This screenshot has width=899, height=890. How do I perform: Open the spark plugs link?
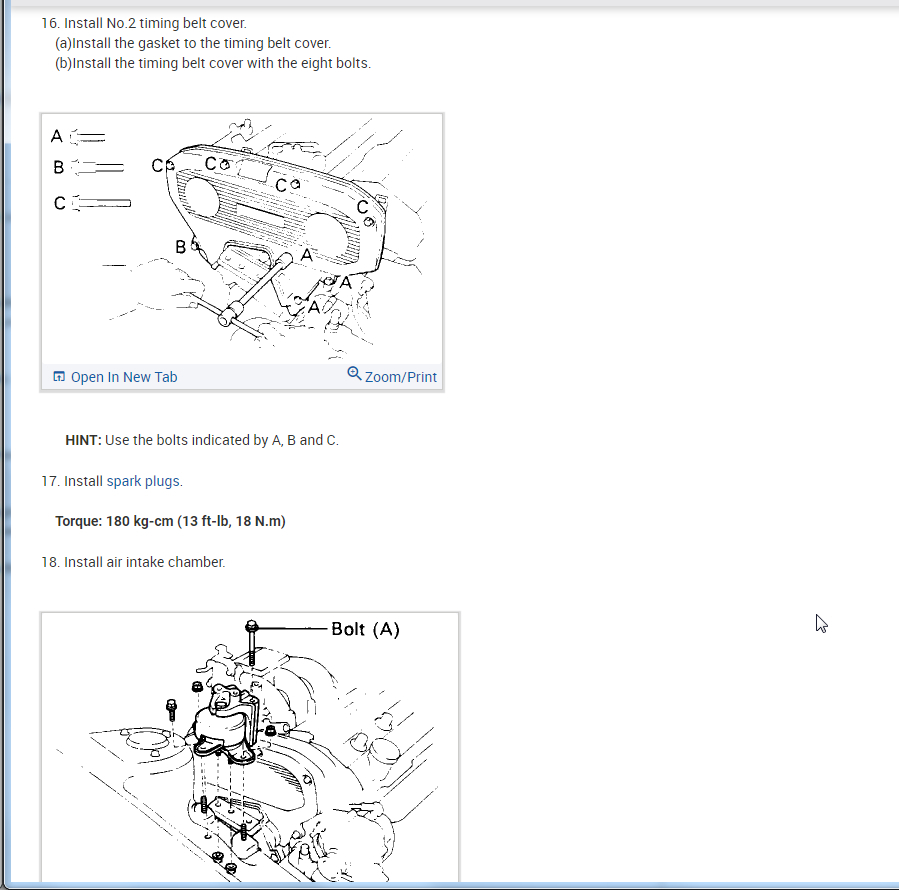click(143, 481)
